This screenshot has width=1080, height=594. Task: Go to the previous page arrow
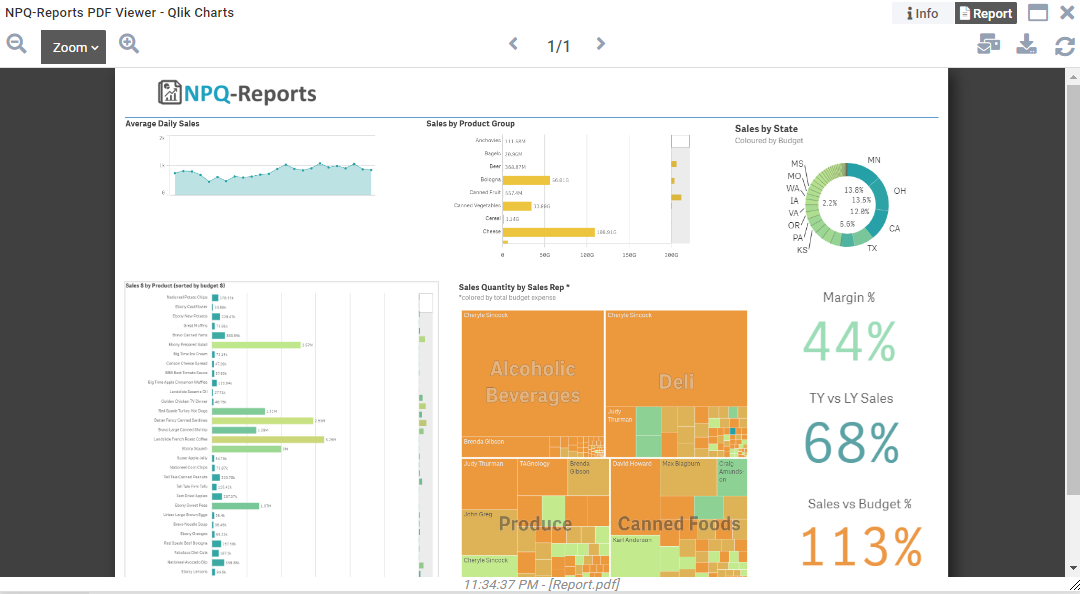(513, 44)
